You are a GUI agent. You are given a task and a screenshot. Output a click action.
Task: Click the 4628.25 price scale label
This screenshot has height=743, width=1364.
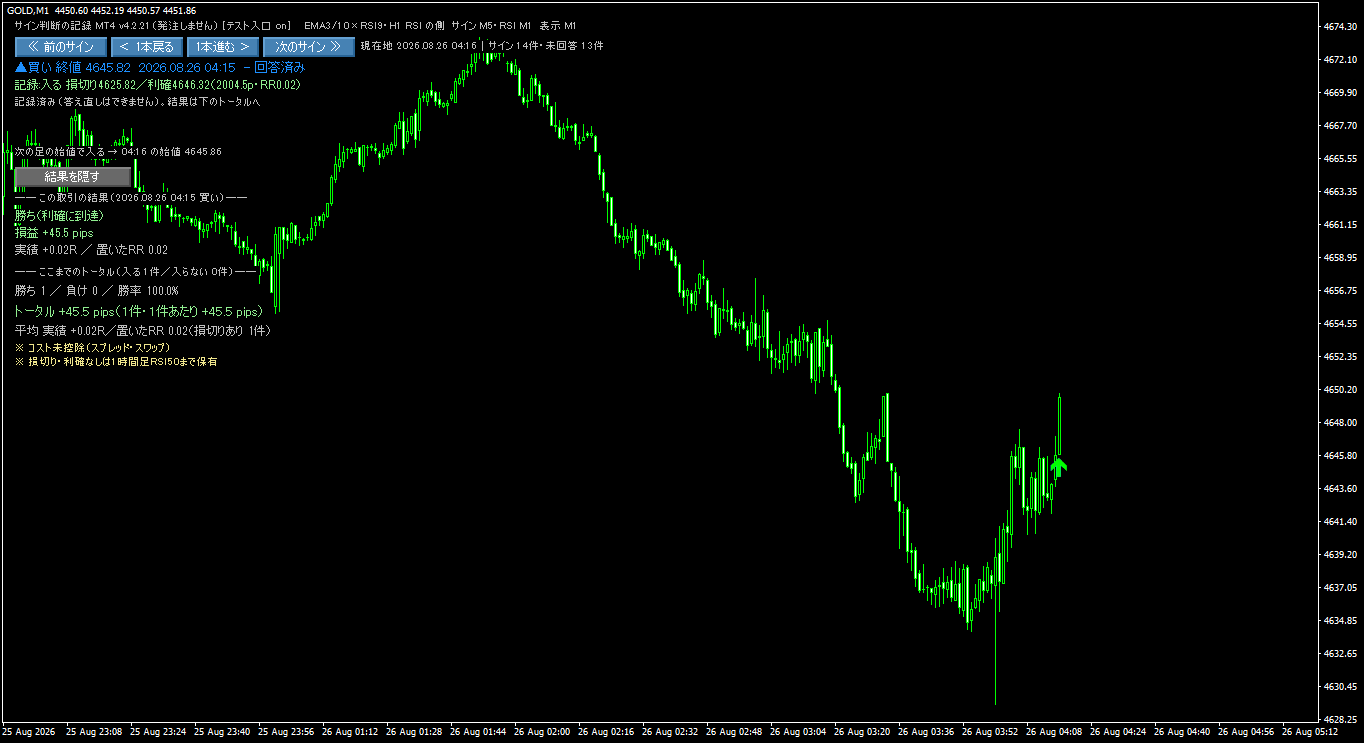pos(1339,720)
